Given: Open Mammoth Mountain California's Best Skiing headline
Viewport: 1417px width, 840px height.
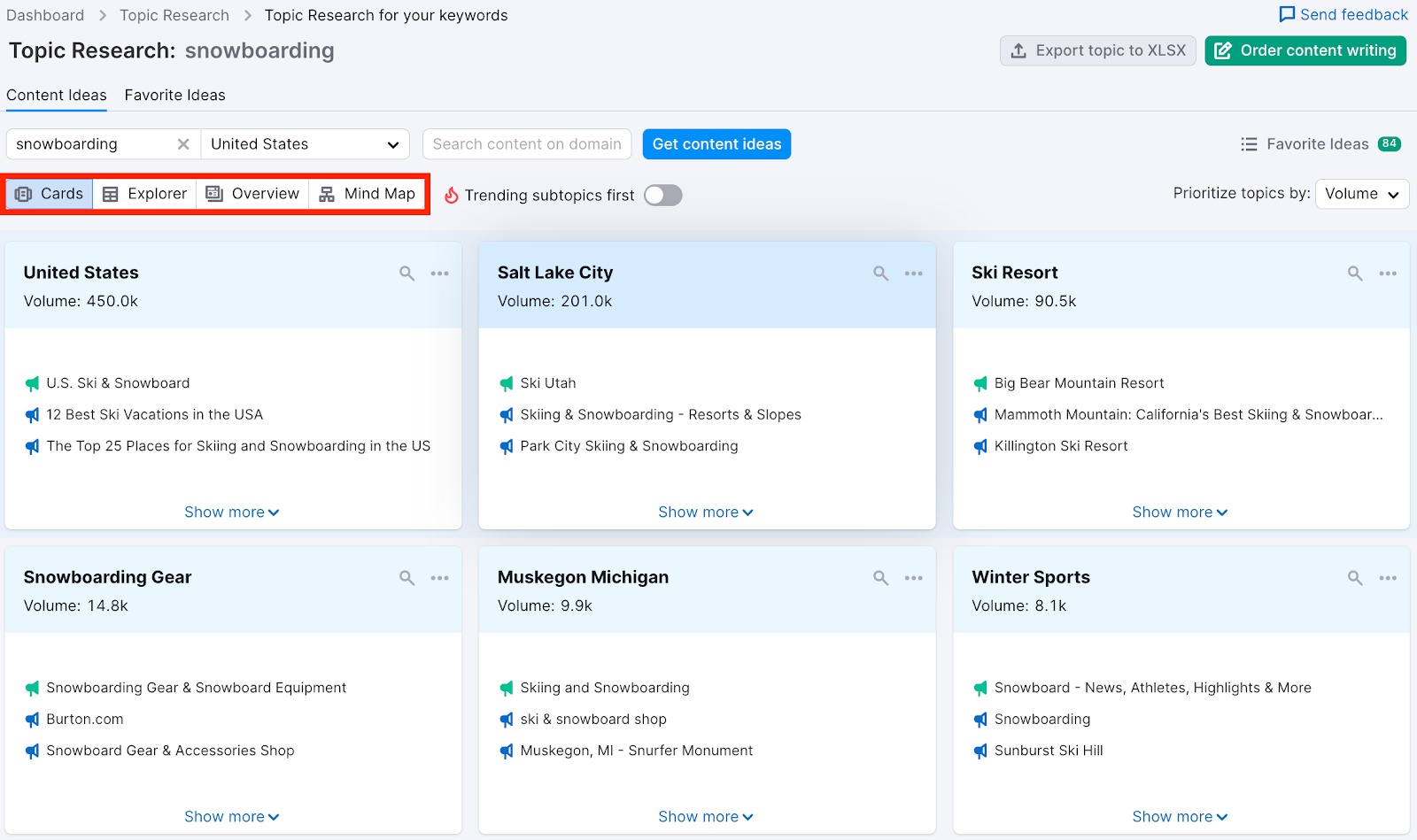Looking at the screenshot, I should coord(1189,415).
